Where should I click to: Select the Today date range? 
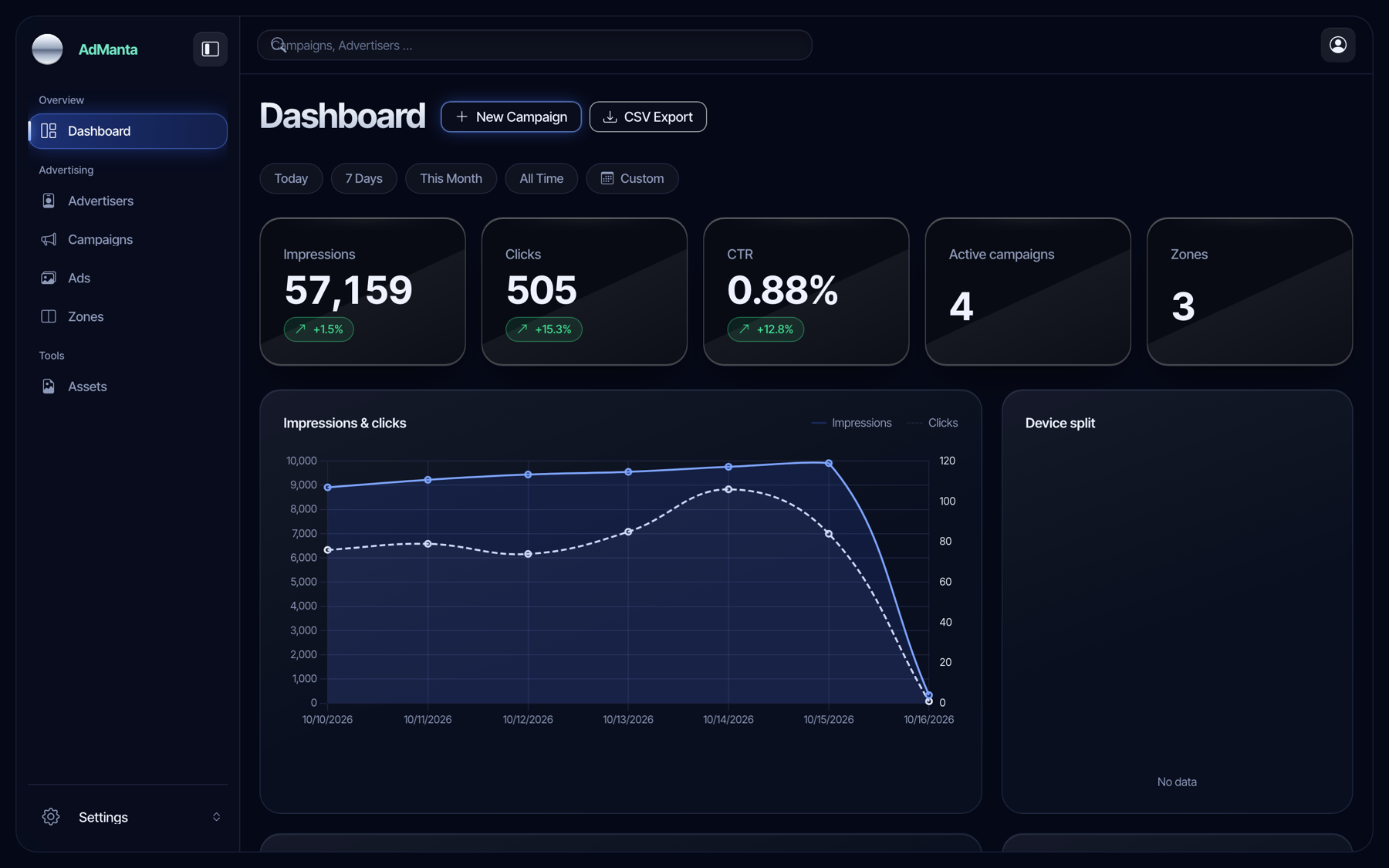coord(291,178)
